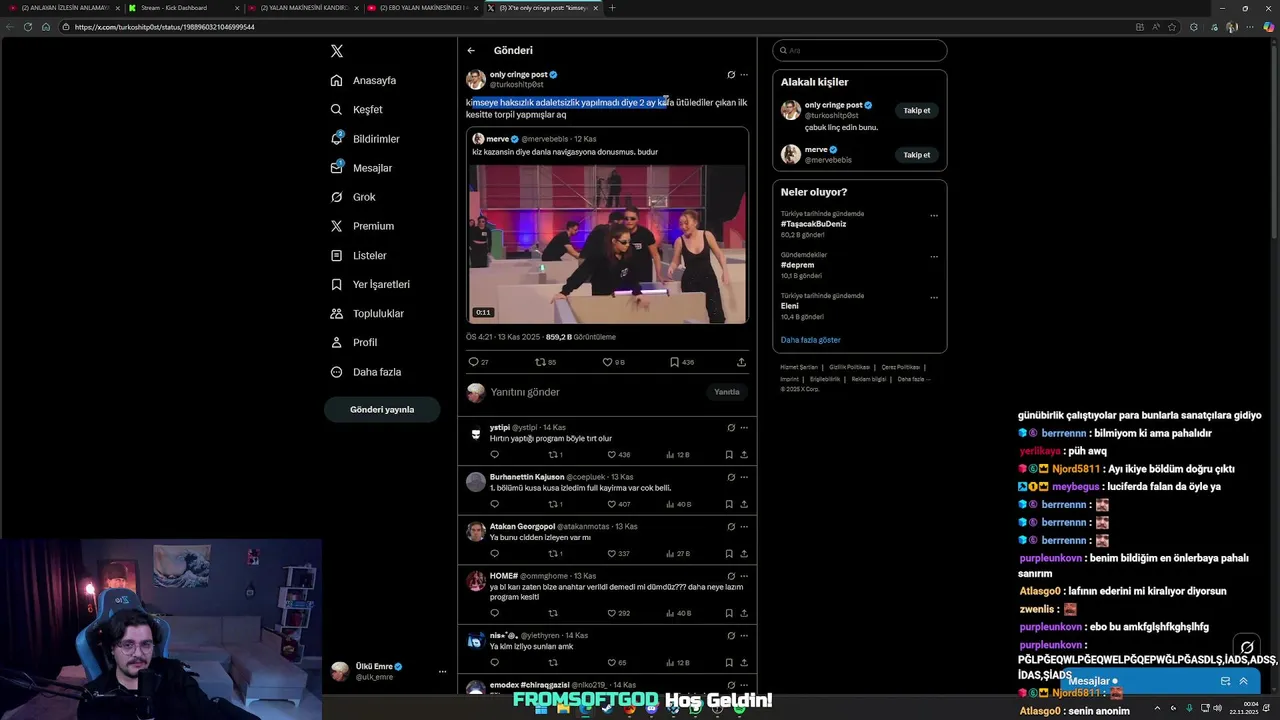Image resolution: width=1280 pixels, height=720 pixels.
Task: Reload the page with the refresh button
Action: point(28,27)
